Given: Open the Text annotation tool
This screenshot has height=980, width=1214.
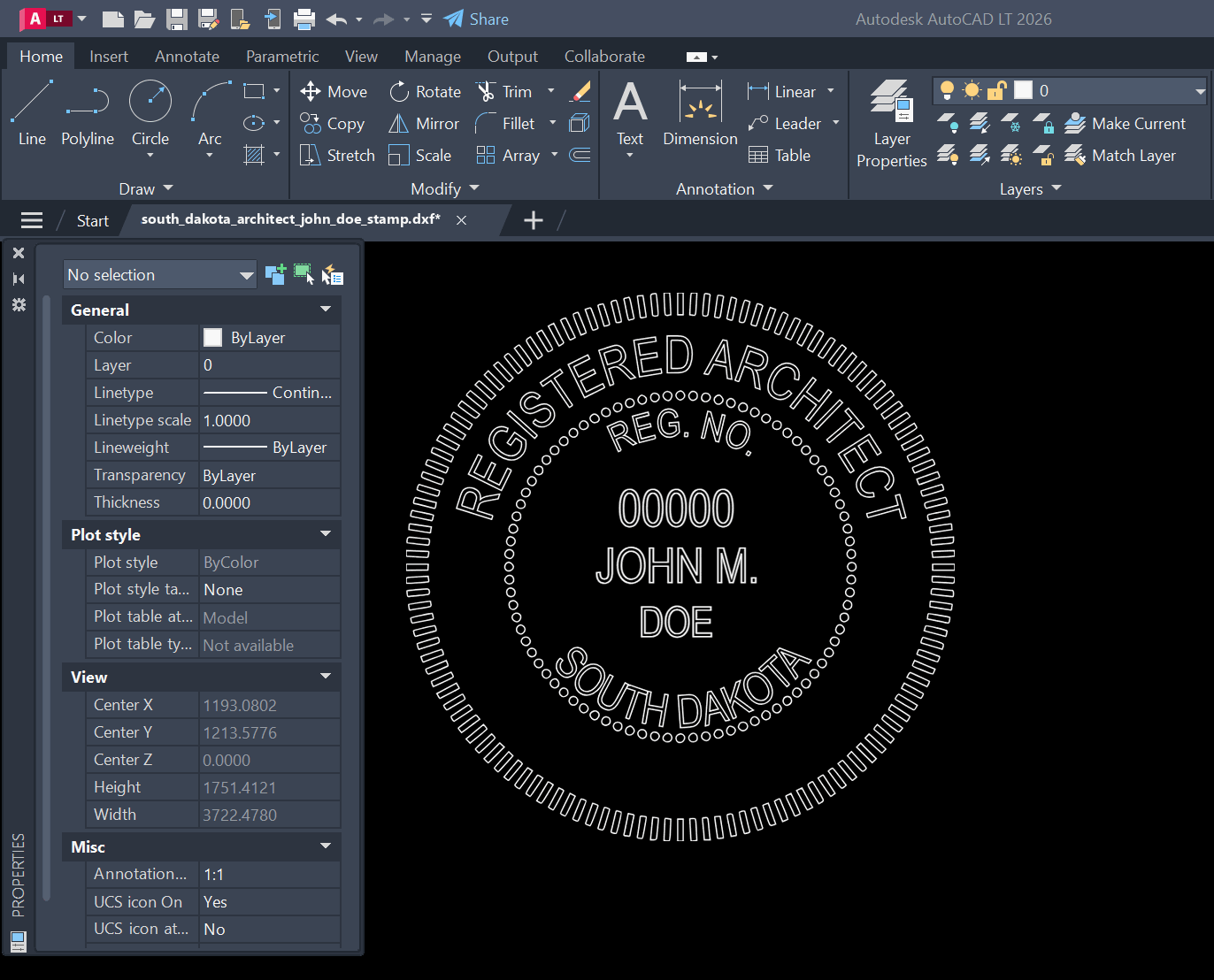Looking at the screenshot, I should (630, 113).
